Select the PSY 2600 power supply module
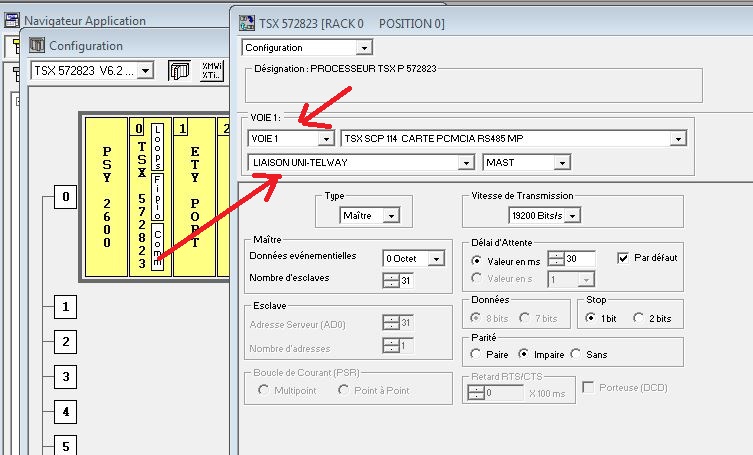Screen dimensions: 753x455 tap(106, 197)
